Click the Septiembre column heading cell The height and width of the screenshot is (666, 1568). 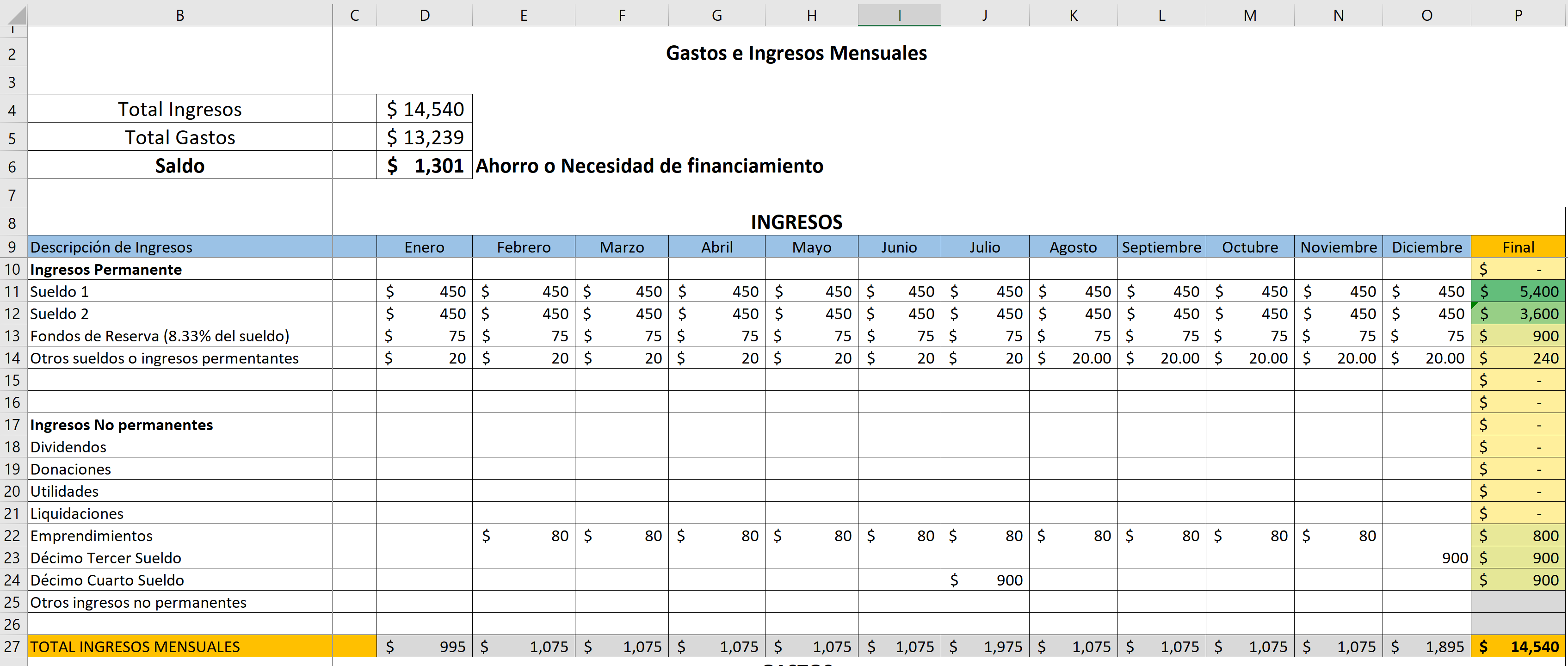point(1161,247)
